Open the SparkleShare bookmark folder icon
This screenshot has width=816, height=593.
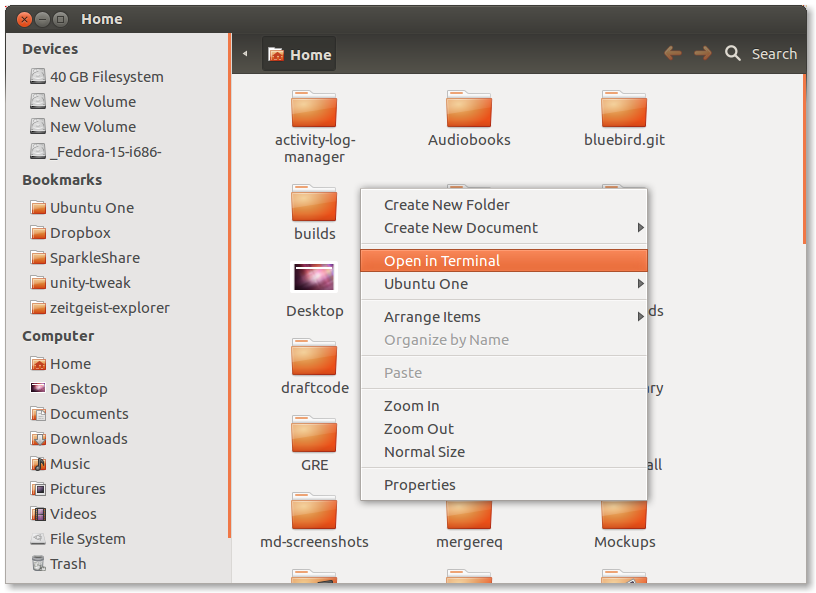pyautogui.click(x=38, y=258)
